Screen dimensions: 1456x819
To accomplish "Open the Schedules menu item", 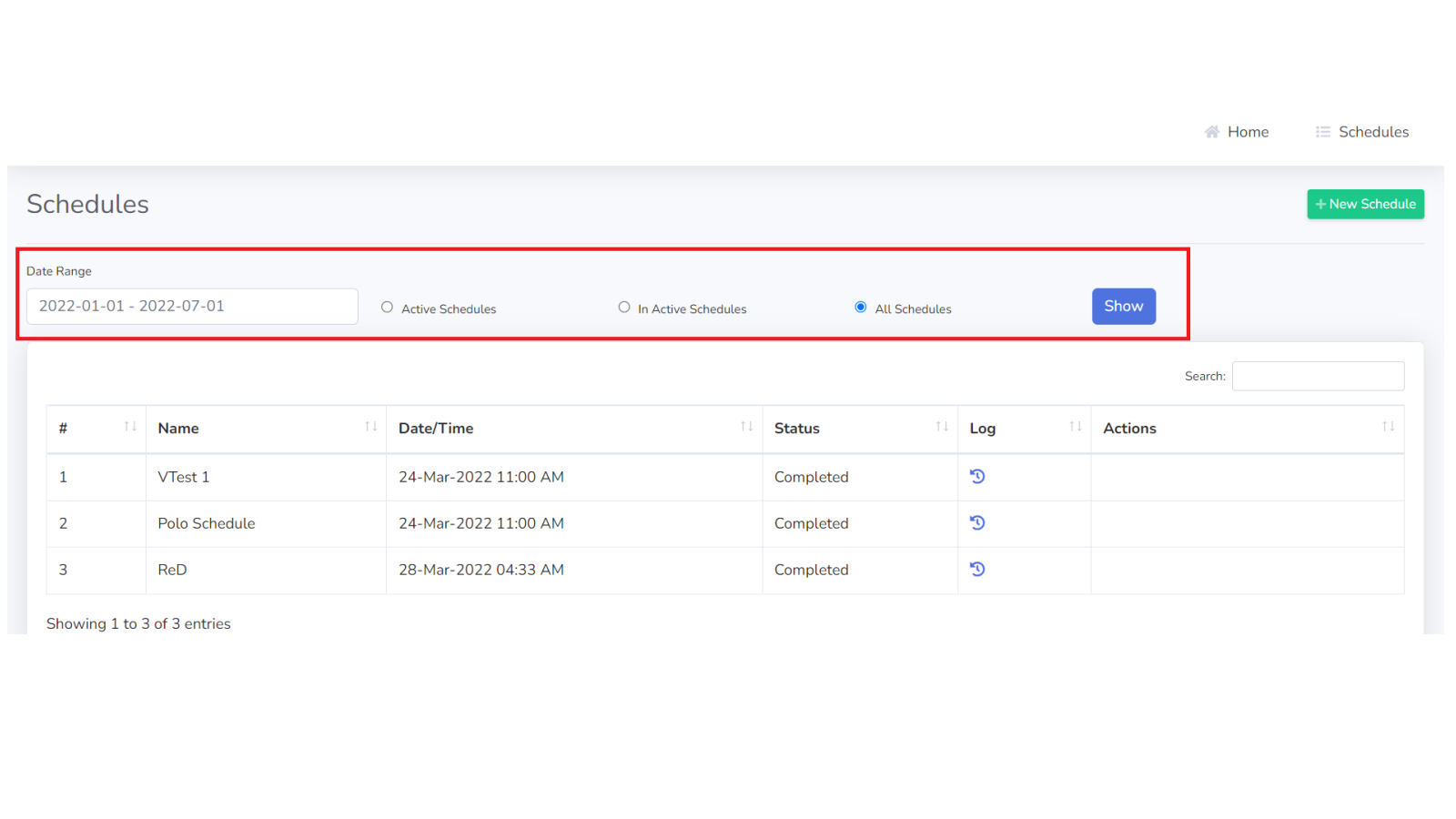I will [x=1374, y=131].
